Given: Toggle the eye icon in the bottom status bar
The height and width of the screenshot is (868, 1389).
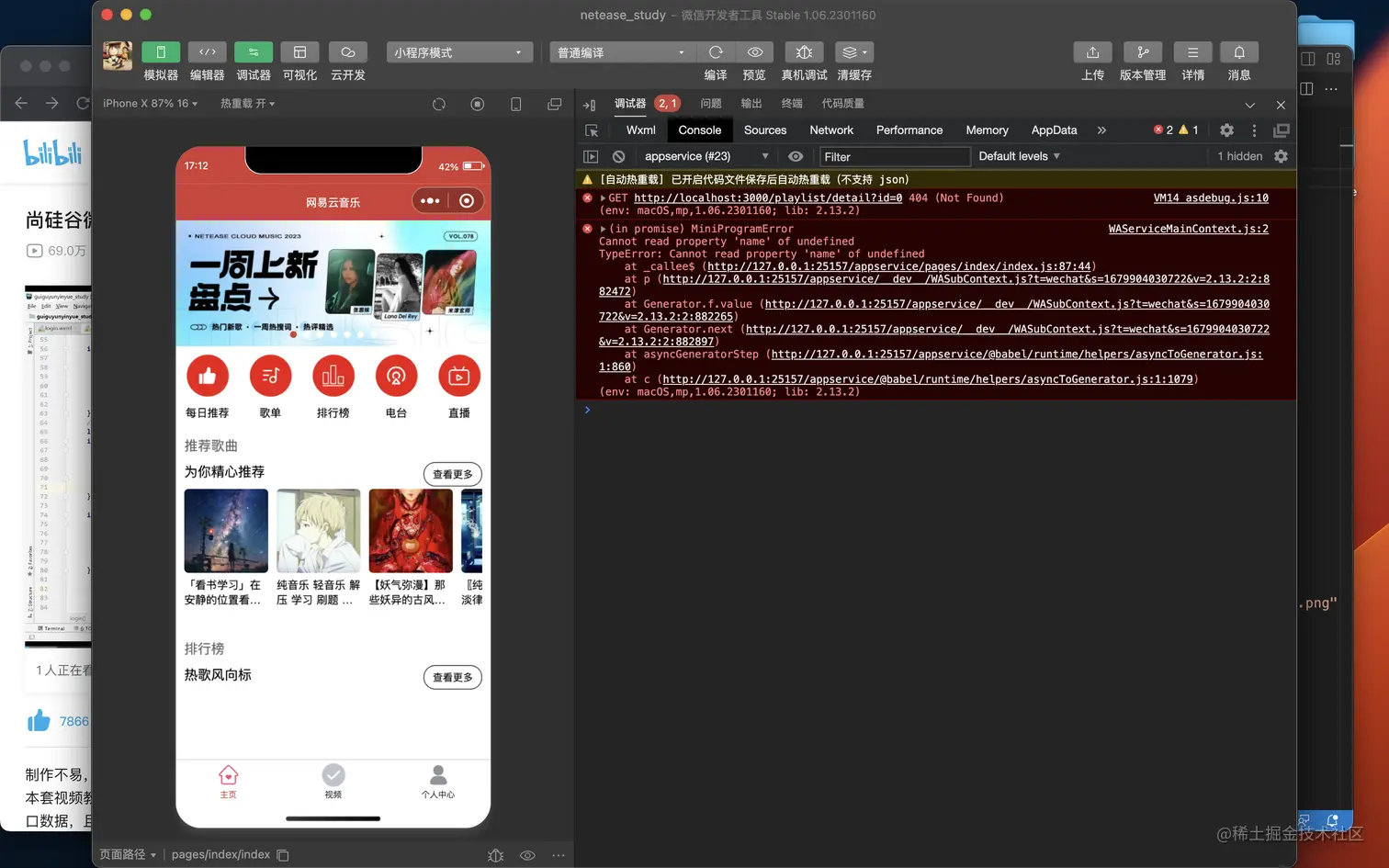Looking at the screenshot, I should tap(527, 854).
